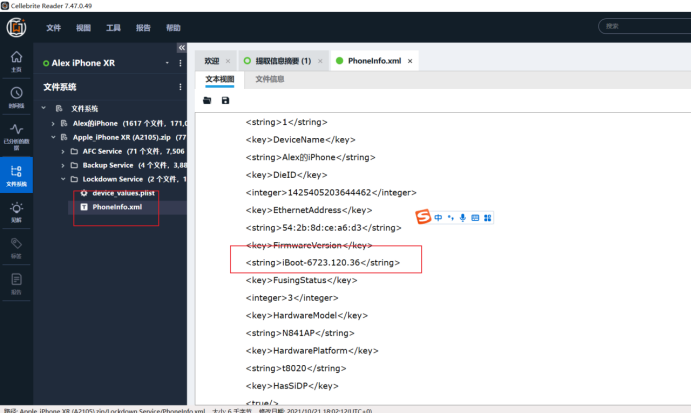Close the 提取信息摘要 (1) tab
Viewport: 691px width, 414px height.
(x=320, y=61)
